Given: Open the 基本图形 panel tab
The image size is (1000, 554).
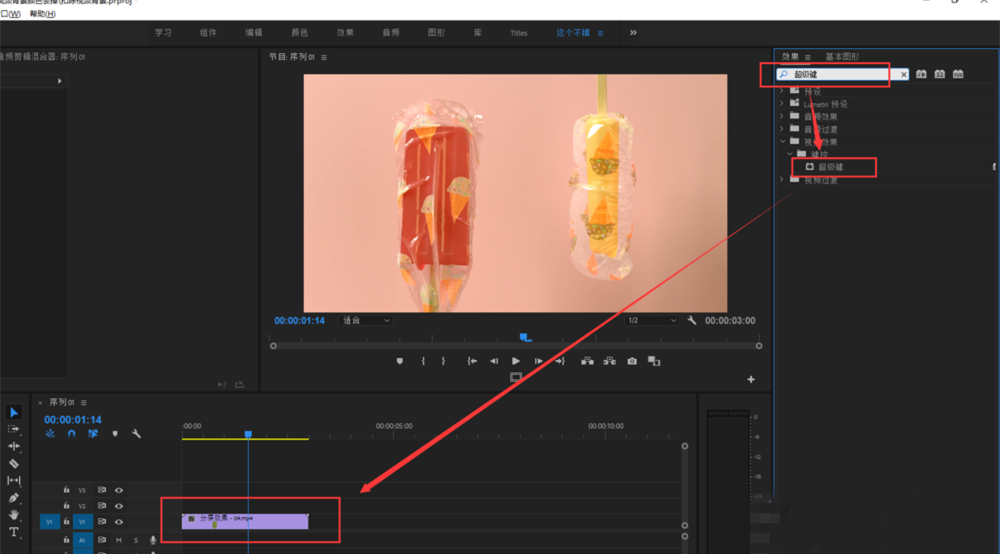Looking at the screenshot, I should 841,57.
